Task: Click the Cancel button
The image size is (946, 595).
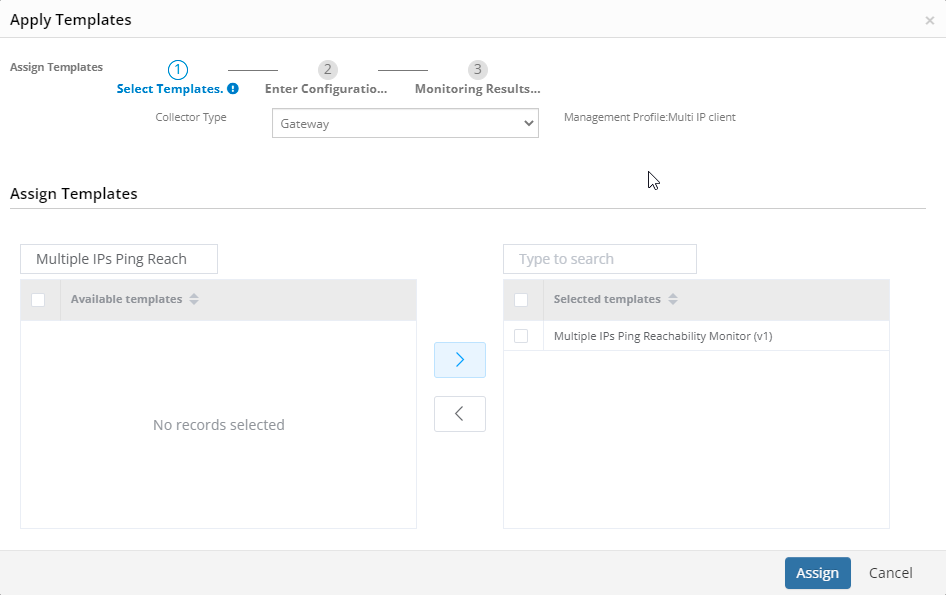Action: [889, 572]
